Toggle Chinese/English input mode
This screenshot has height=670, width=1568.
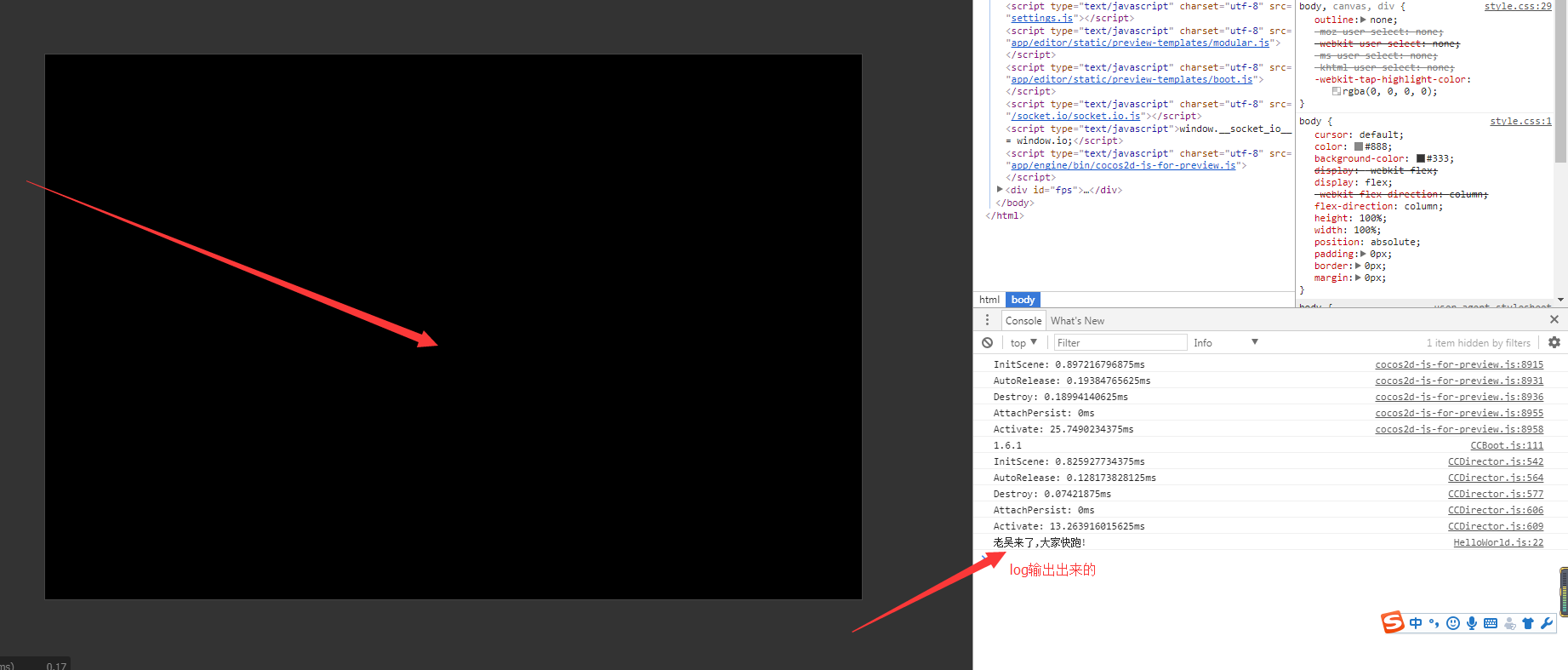pos(1416,623)
